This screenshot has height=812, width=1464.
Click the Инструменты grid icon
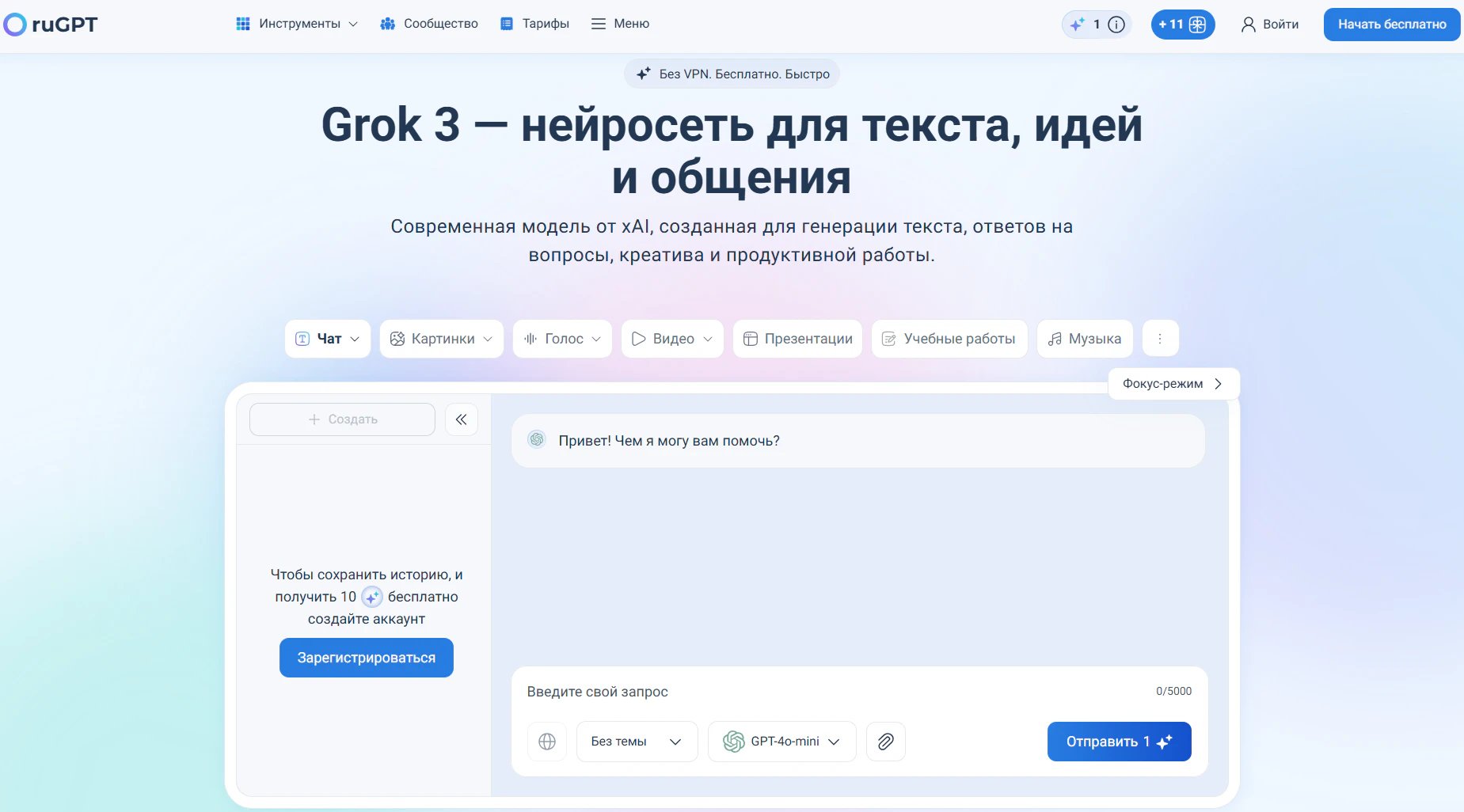pyautogui.click(x=243, y=24)
